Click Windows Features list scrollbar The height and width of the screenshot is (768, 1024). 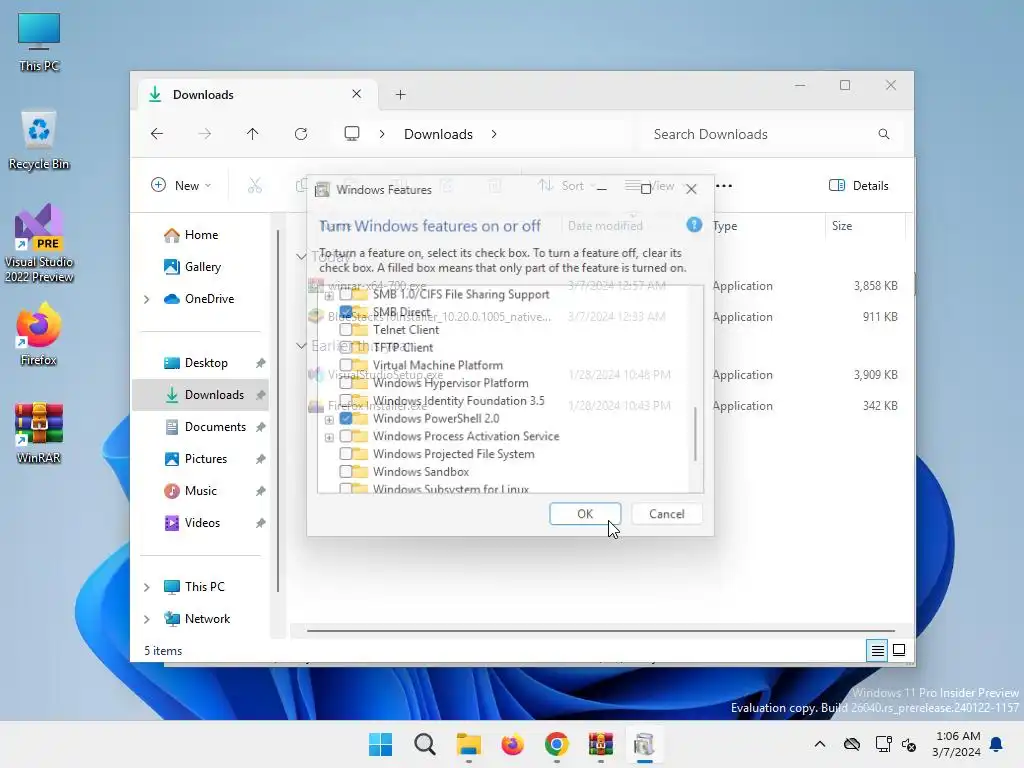696,434
